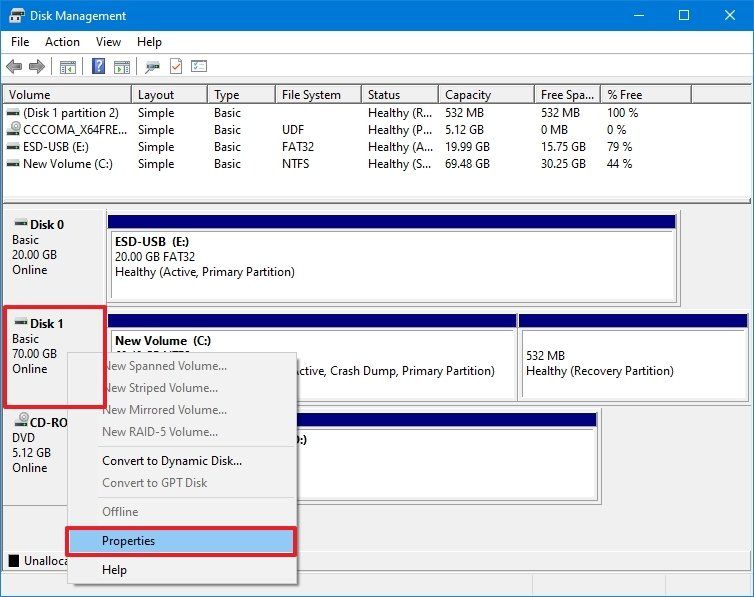Click the Back arrow toolbar icon
Viewport: 754px width, 597px height.
coord(14,66)
